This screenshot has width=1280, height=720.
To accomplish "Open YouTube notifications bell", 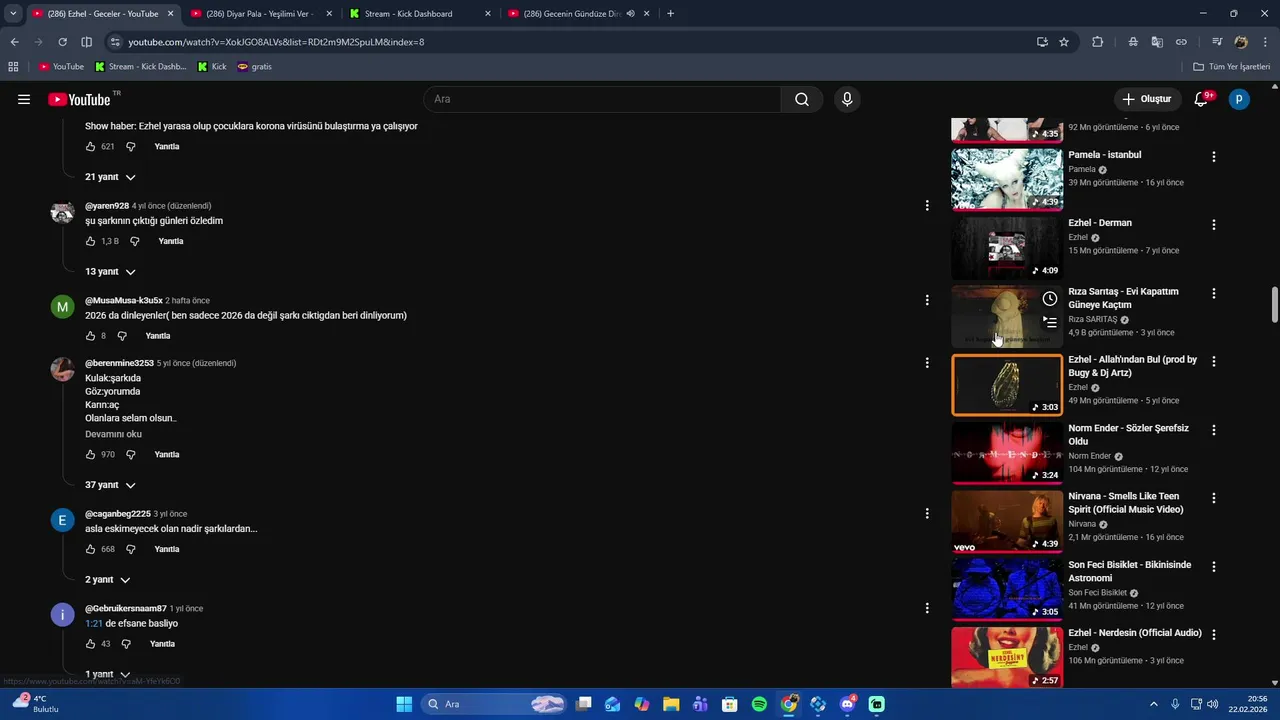I will (x=1202, y=99).
